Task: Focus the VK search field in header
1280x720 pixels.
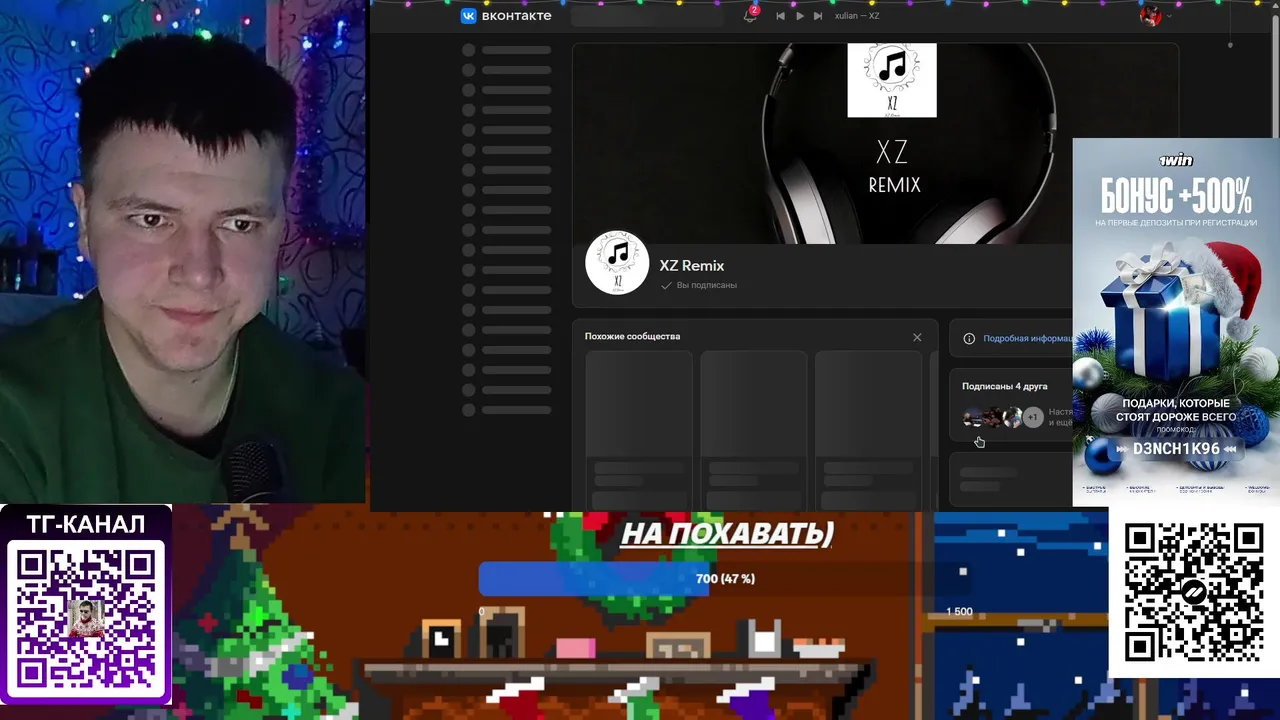Action: pos(647,16)
